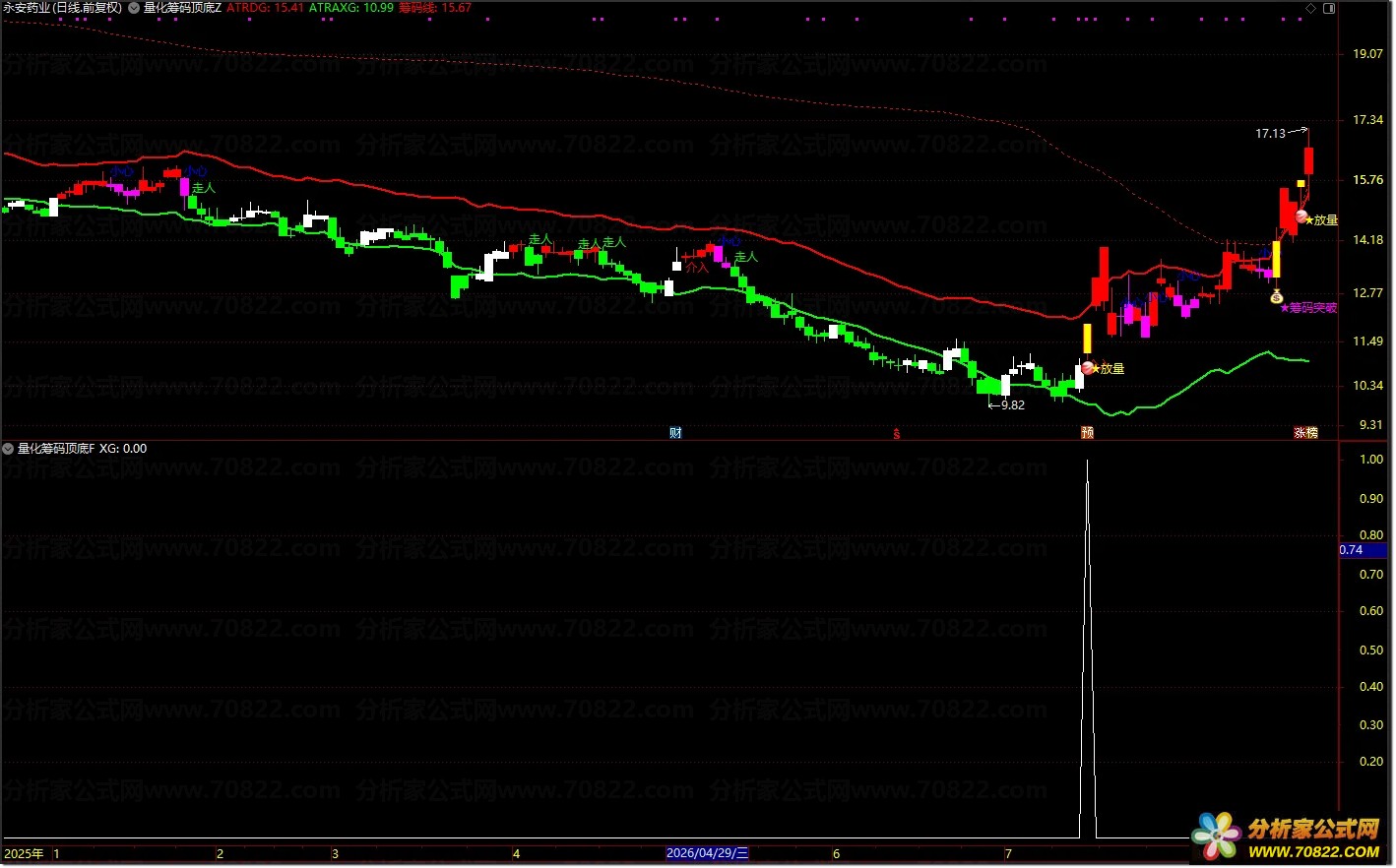The height and width of the screenshot is (868, 1396).
Task: Click the highlighted 0.74 value on sub-chart axis
Action: [x=1365, y=550]
